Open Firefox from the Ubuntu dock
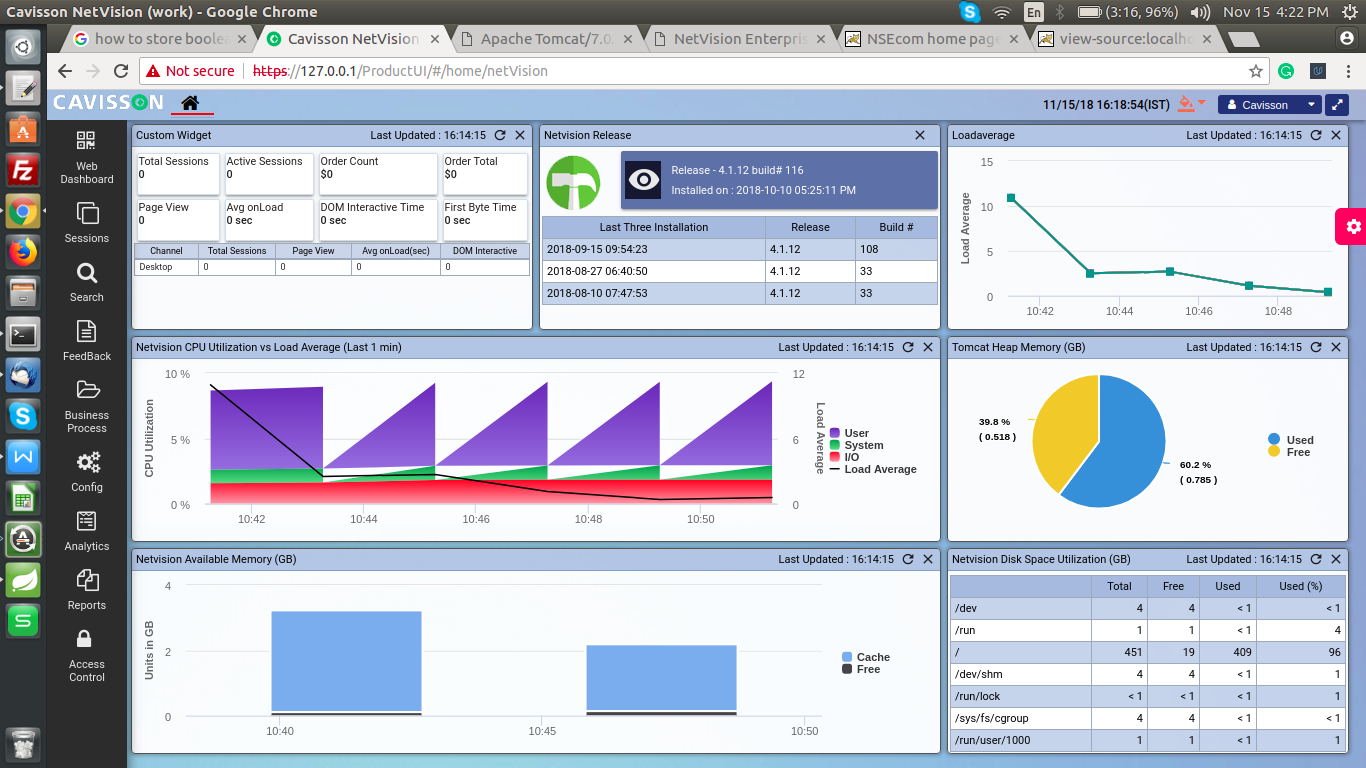The image size is (1366, 768). point(23,251)
